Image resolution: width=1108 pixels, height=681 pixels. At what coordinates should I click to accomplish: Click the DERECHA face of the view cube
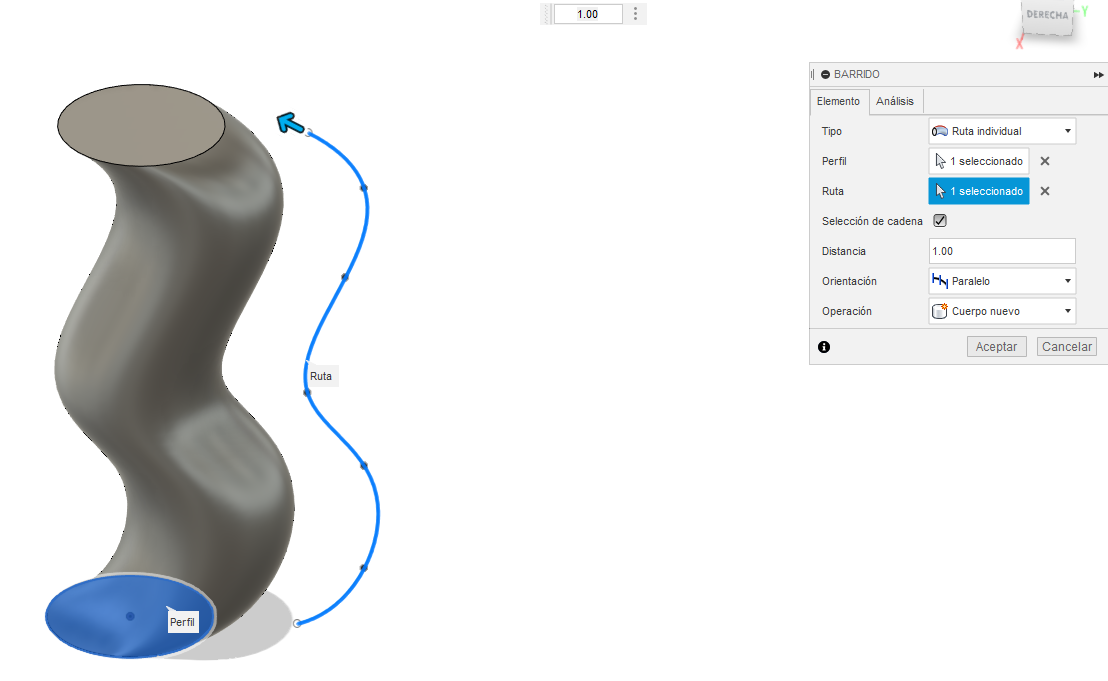[x=1047, y=17]
